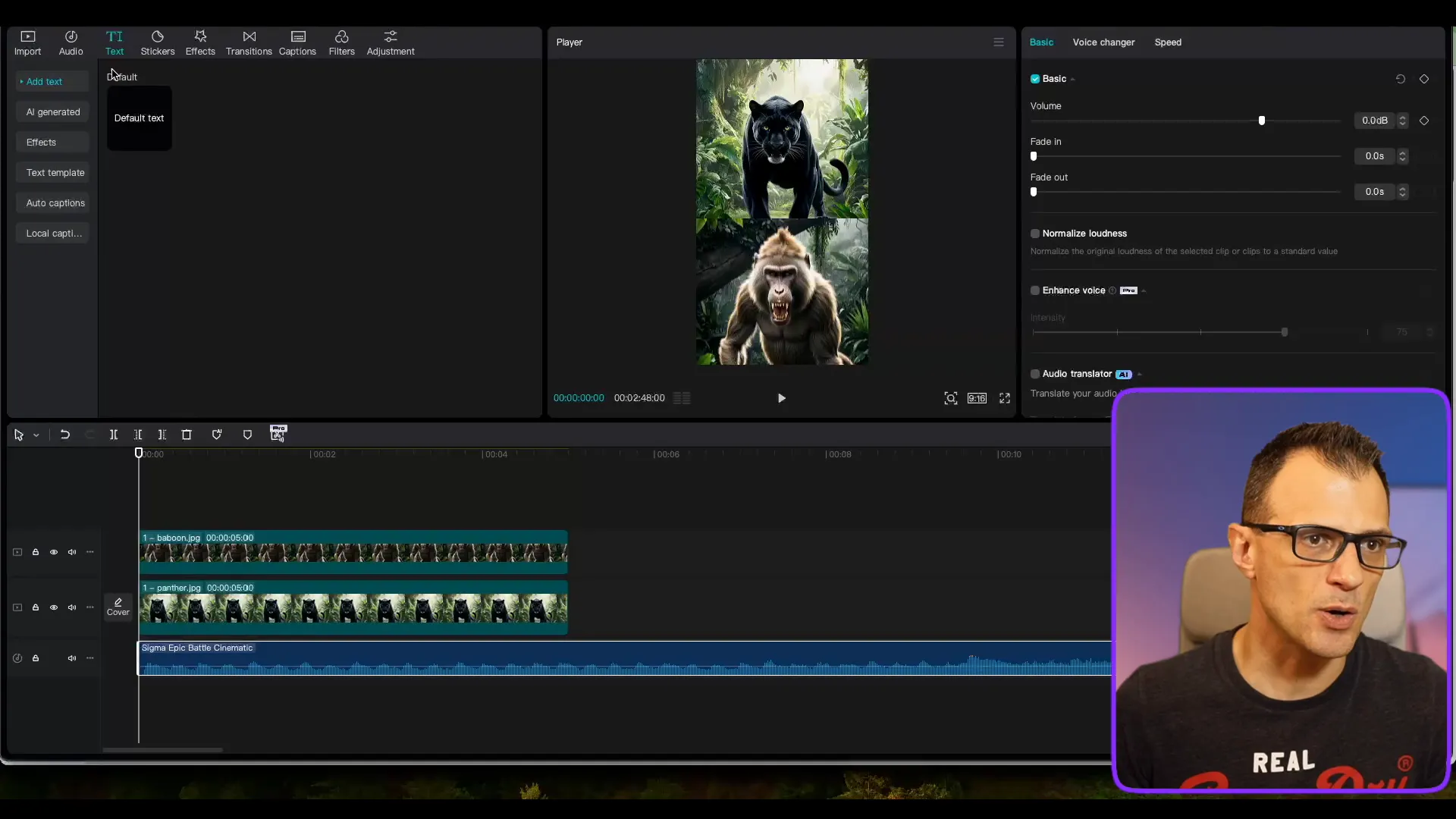Screen dimensions: 1456x819
Task: Open the Player panel menu
Action: pos(999,42)
